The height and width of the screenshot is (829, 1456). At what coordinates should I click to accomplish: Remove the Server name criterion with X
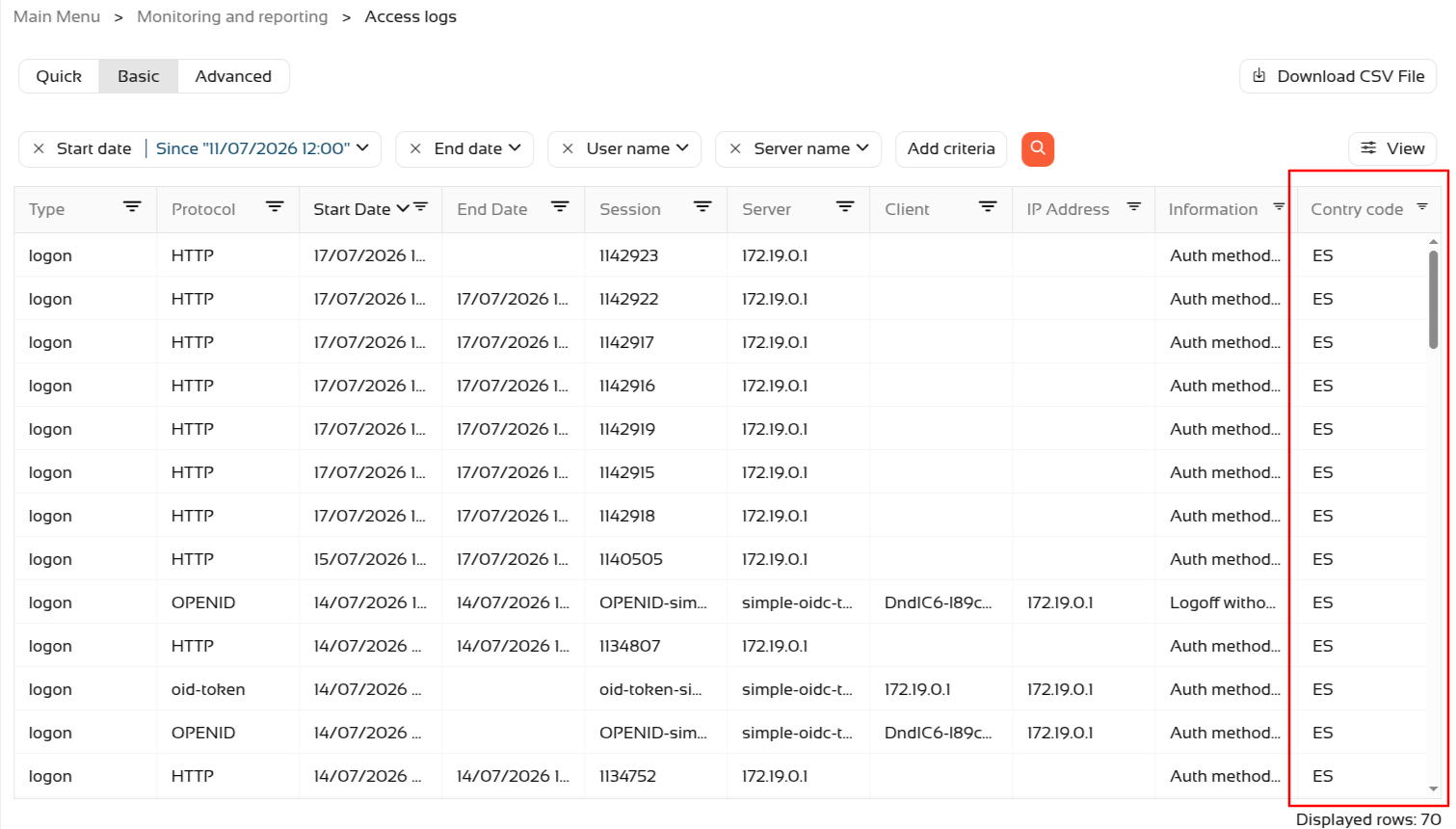tap(735, 148)
